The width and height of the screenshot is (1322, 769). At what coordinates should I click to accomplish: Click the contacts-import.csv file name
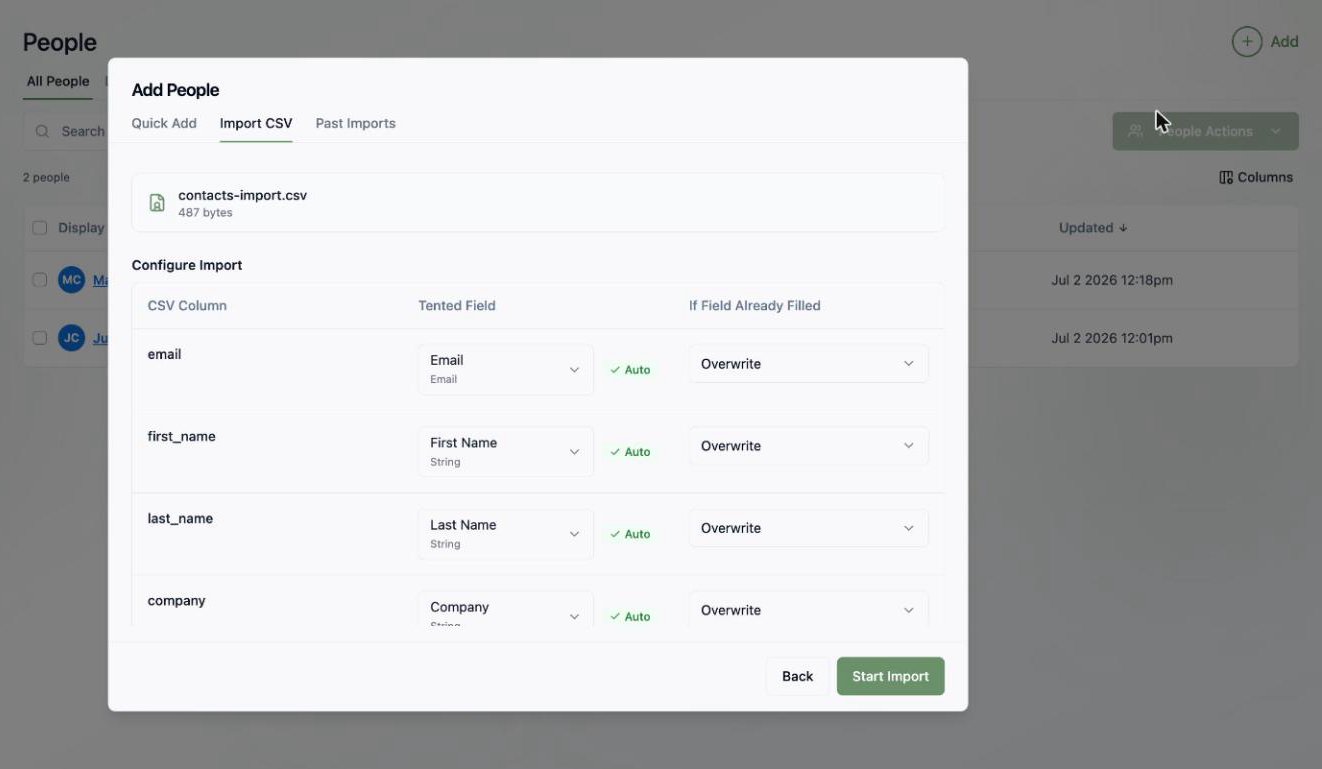(242, 195)
